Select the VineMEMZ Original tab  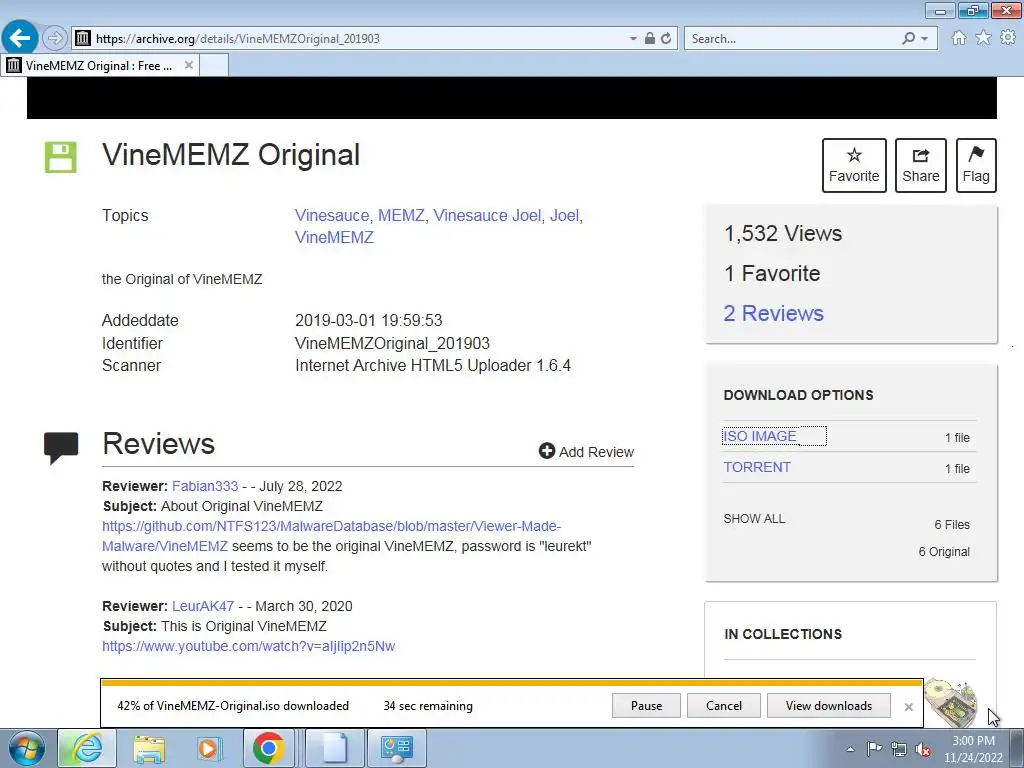(99, 65)
